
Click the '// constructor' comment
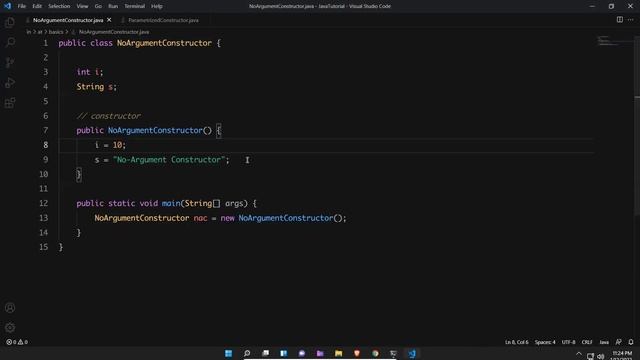(109, 116)
